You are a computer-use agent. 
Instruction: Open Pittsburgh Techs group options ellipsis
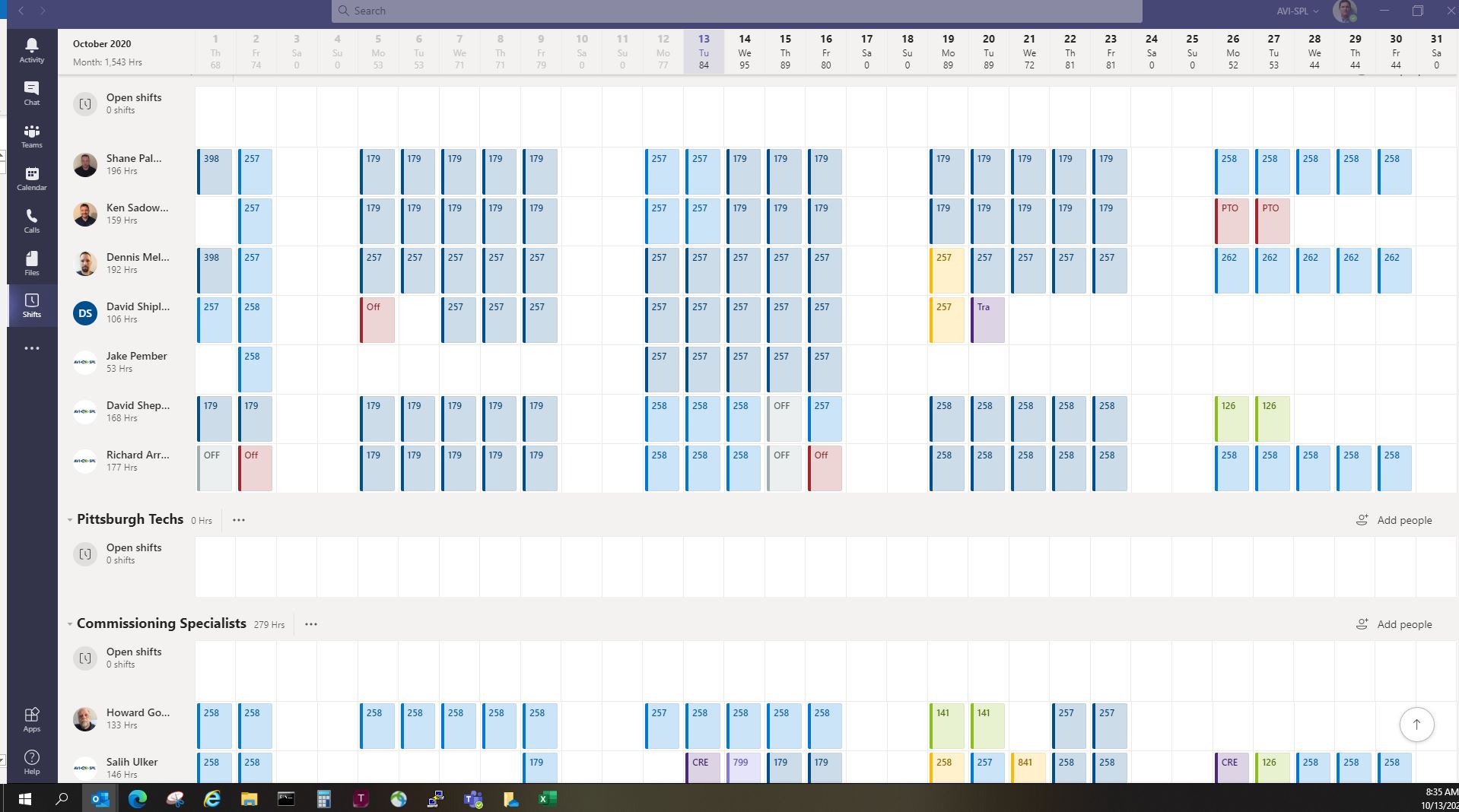(x=238, y=520)
